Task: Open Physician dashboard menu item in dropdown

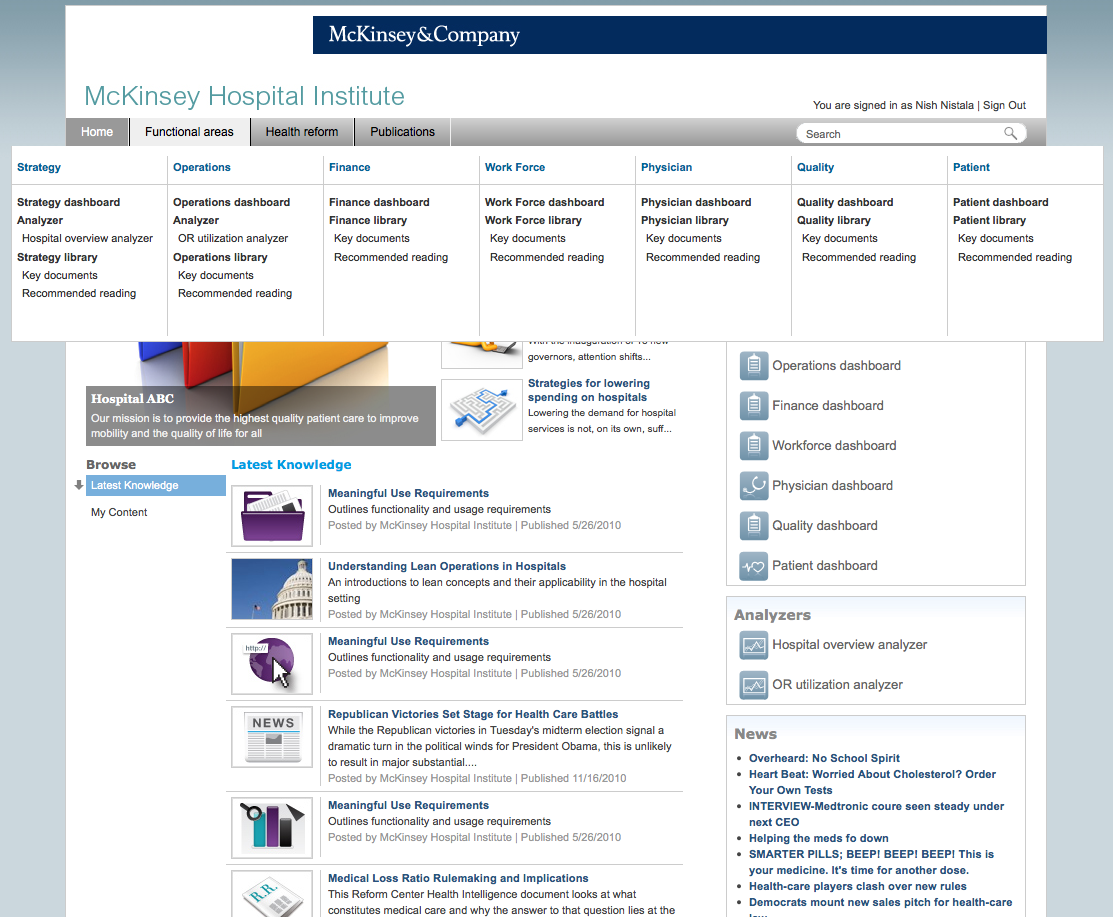Action: [x=696, y=202]
